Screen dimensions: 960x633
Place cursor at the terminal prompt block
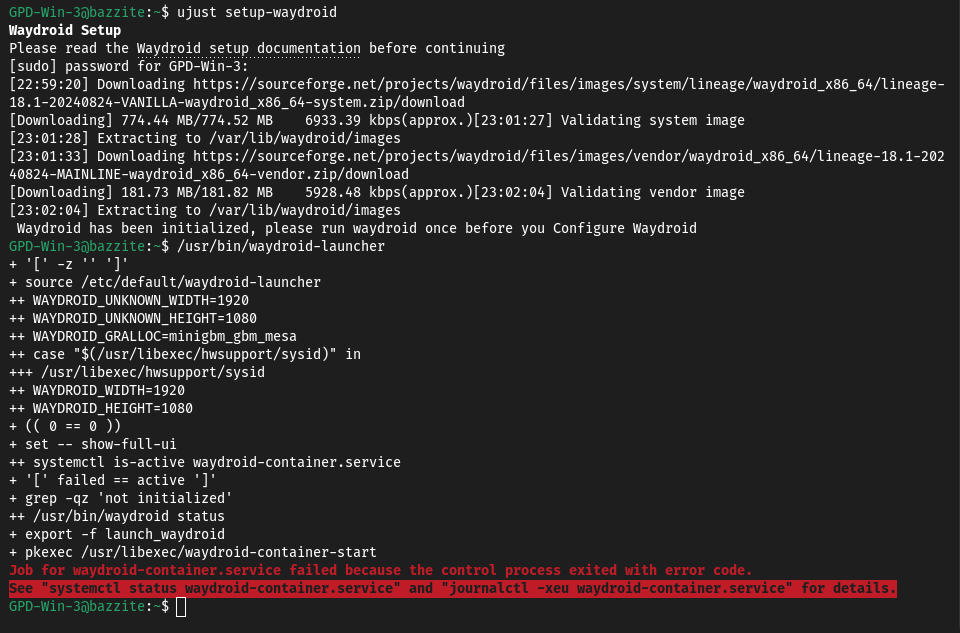coord(181,607)
